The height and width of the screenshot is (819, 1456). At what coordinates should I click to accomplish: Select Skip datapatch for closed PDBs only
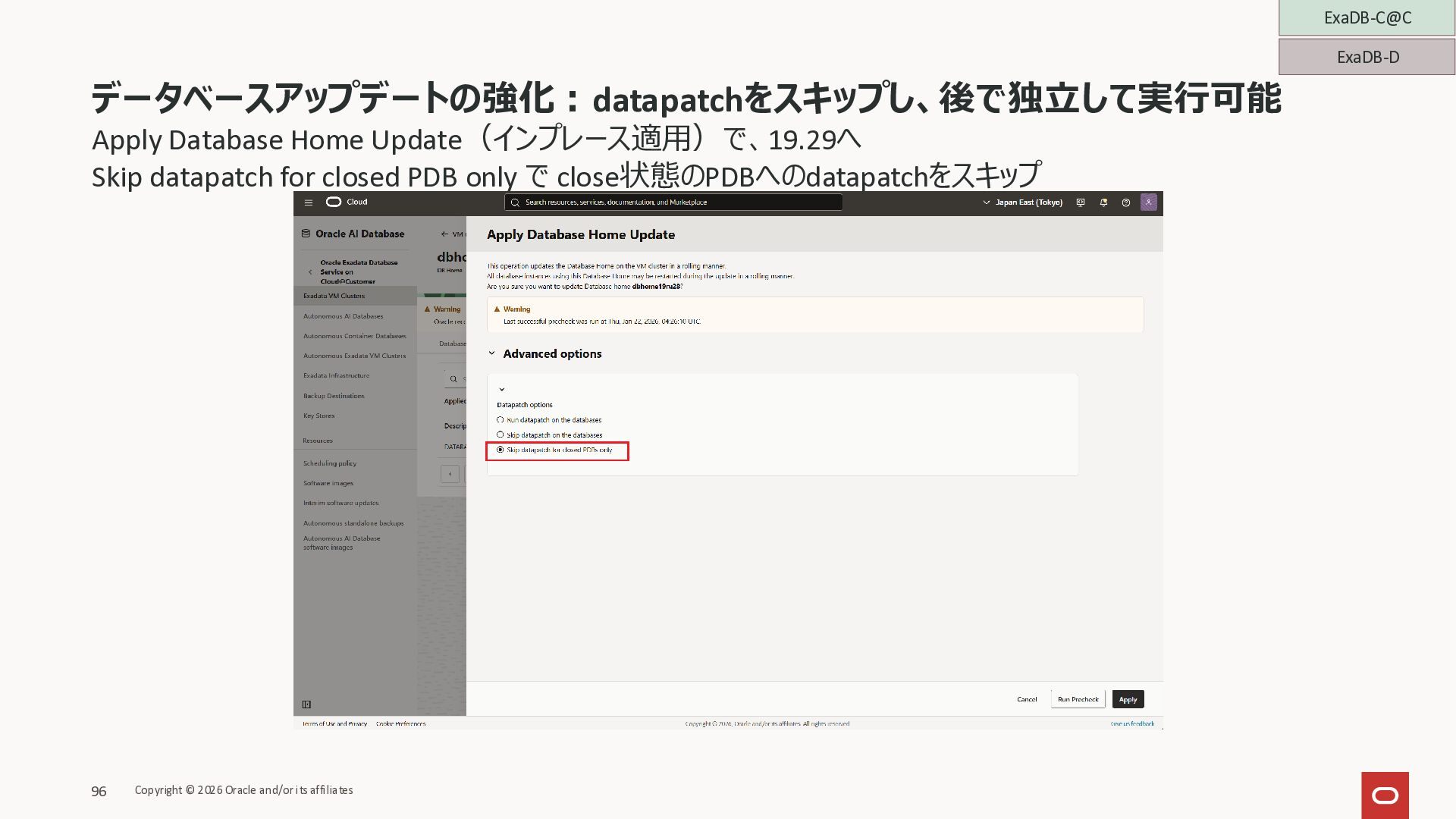500,450
